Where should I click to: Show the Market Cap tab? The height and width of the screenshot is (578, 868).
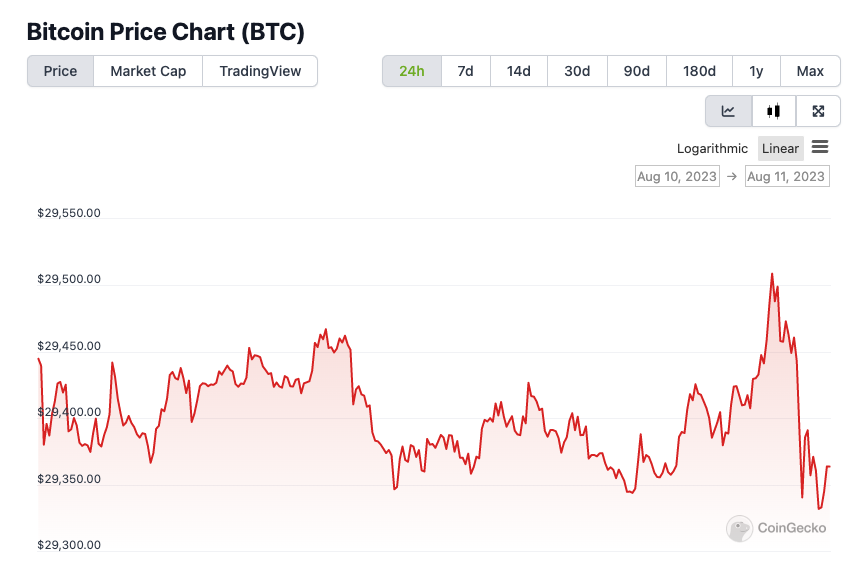coord(148,71)
